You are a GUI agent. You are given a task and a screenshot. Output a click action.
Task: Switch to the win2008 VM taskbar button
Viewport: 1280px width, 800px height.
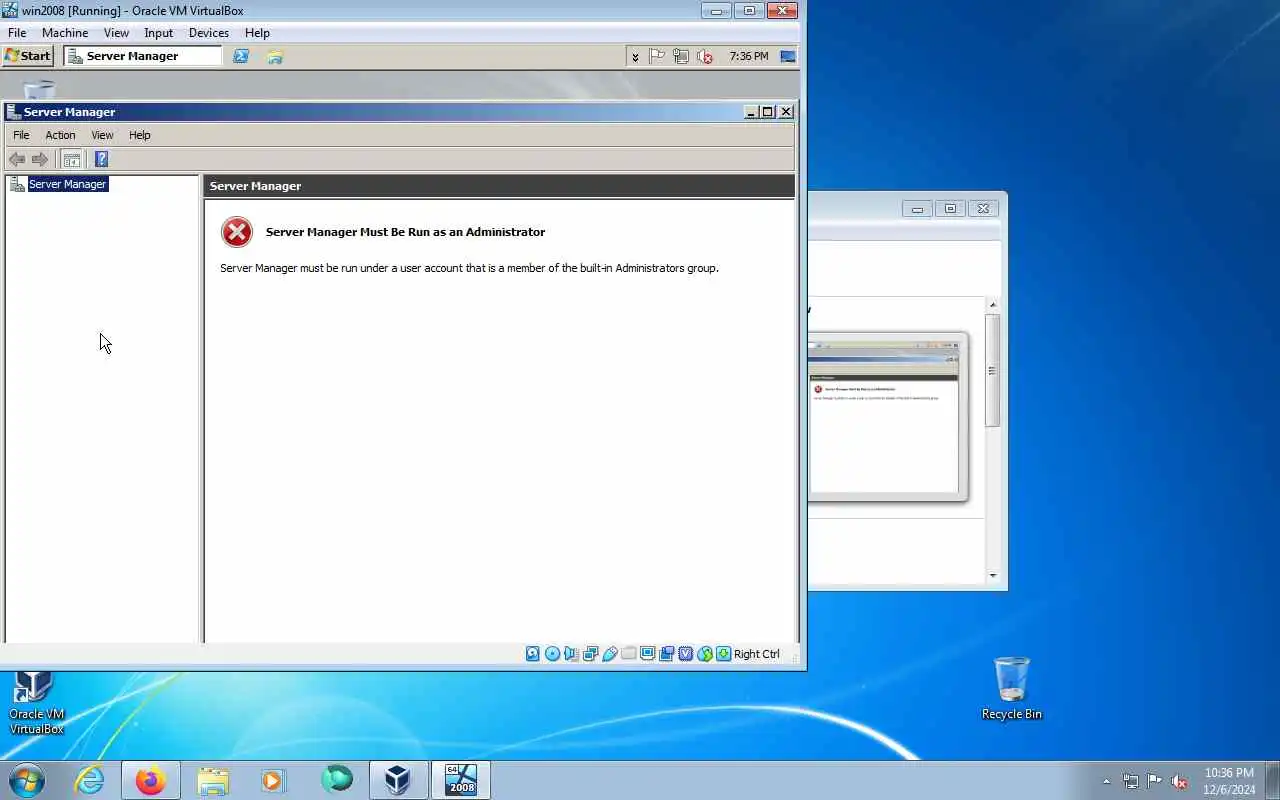[x=461, y=780]
